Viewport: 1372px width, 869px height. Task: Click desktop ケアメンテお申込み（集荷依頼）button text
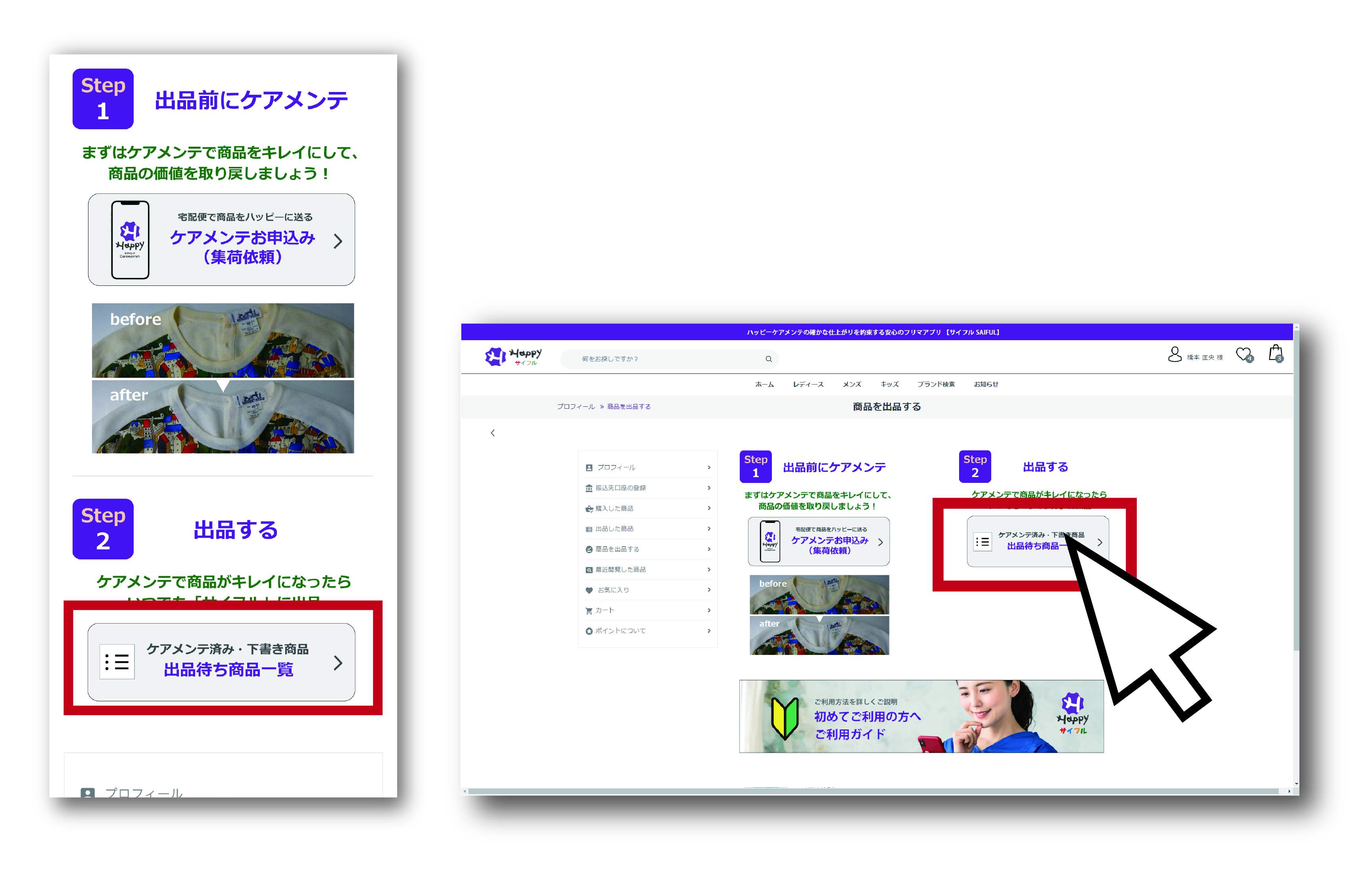point(829,545)
